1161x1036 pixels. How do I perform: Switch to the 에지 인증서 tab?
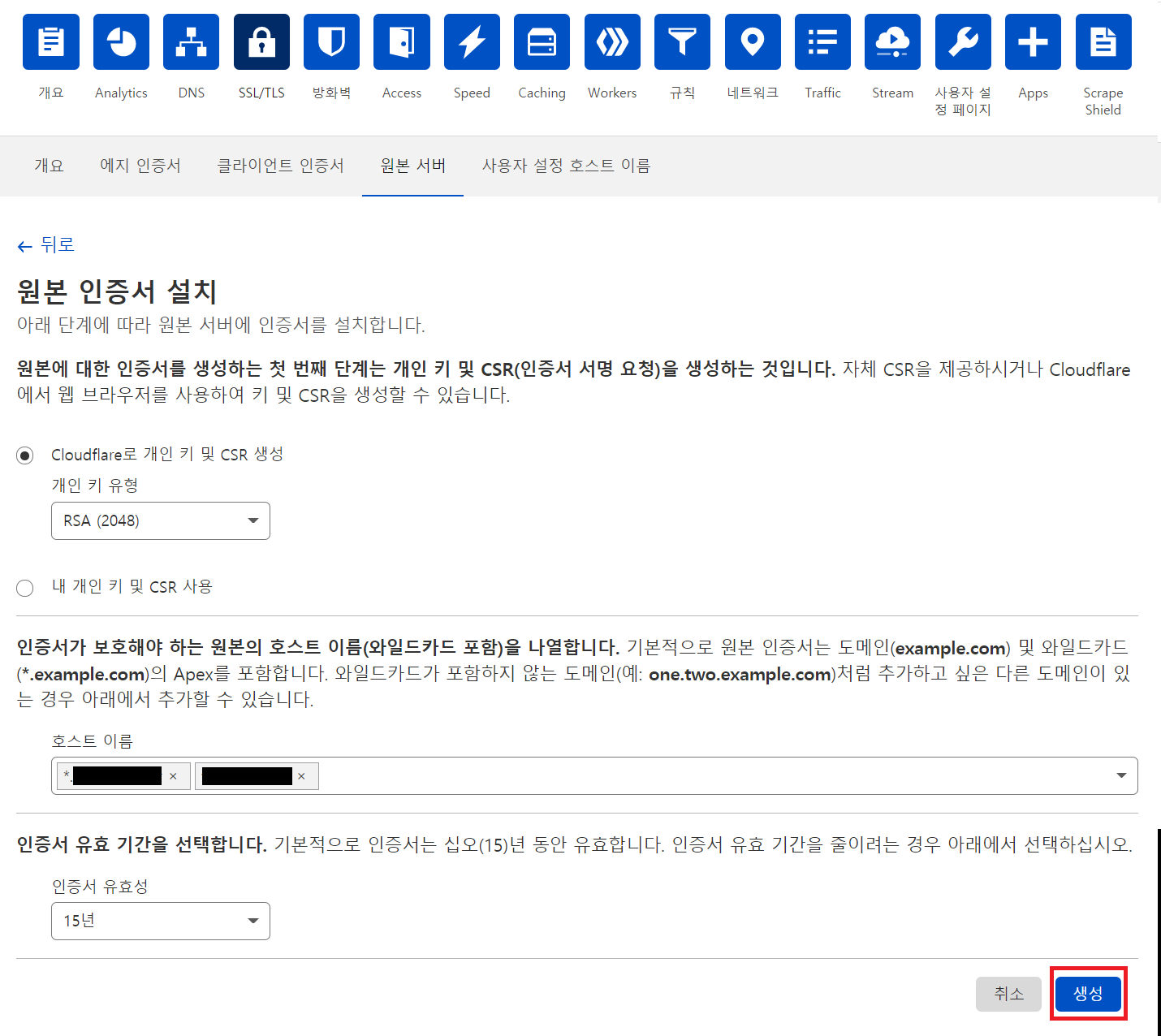pyautogui.click(x=140, y=166)
